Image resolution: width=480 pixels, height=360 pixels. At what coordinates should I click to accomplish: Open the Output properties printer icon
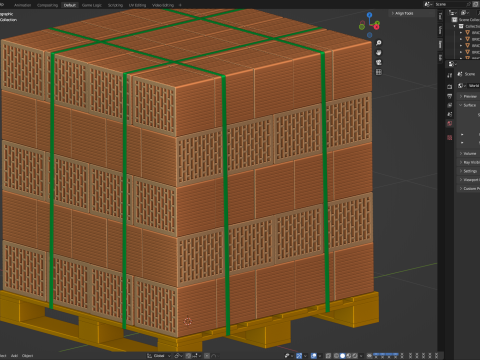pos(450,96)
